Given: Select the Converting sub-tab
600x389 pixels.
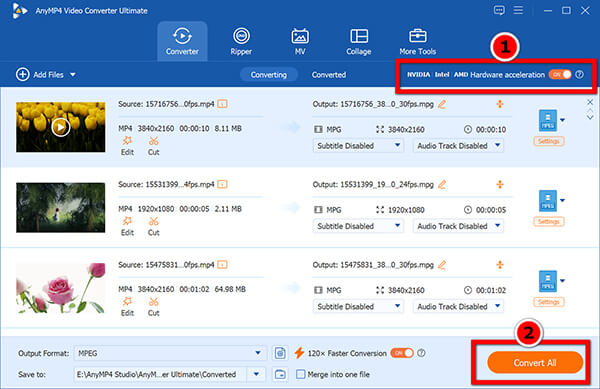Looking at the screenshot, I should 269,75.
